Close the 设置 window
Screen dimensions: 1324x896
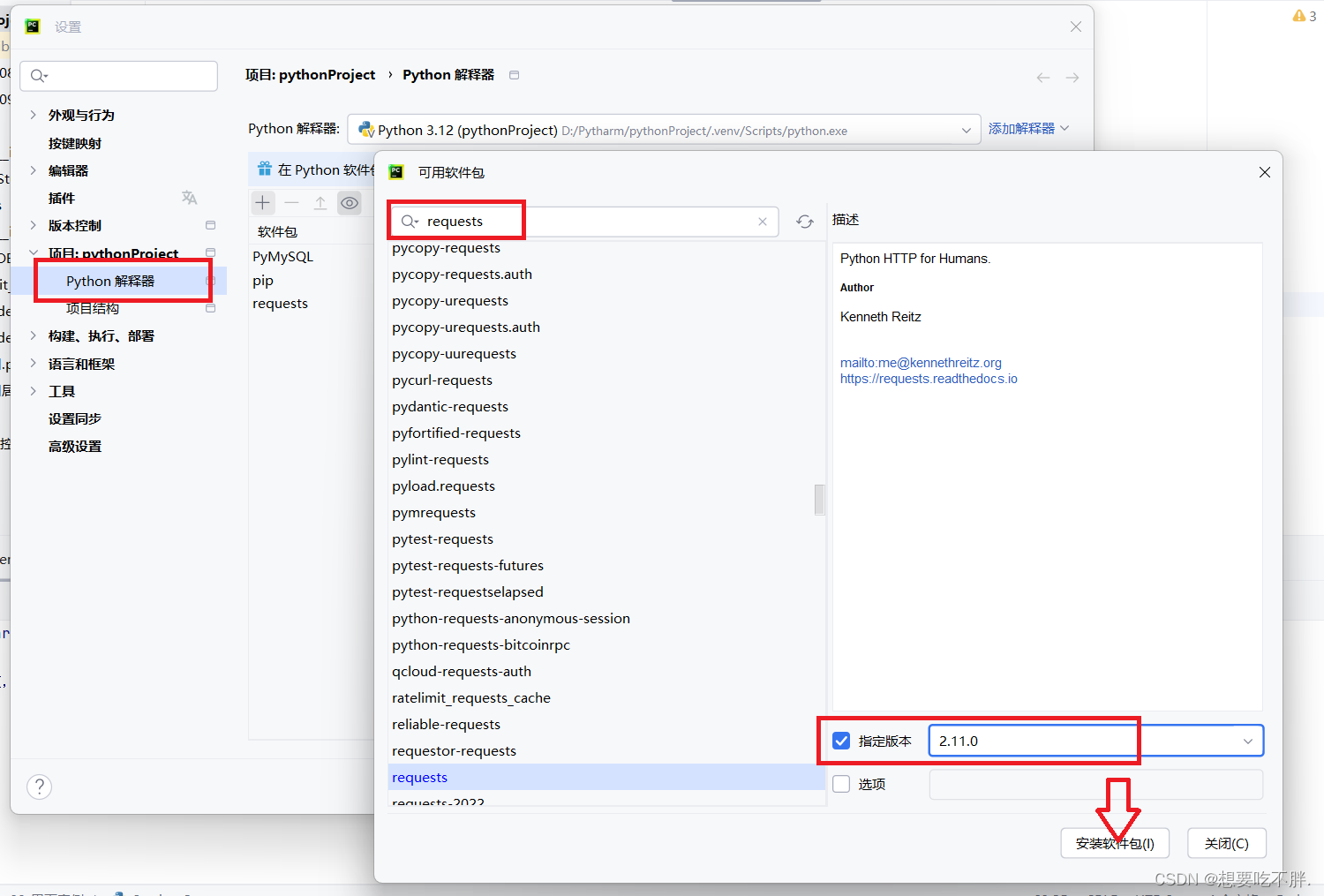coord(1076,26)
